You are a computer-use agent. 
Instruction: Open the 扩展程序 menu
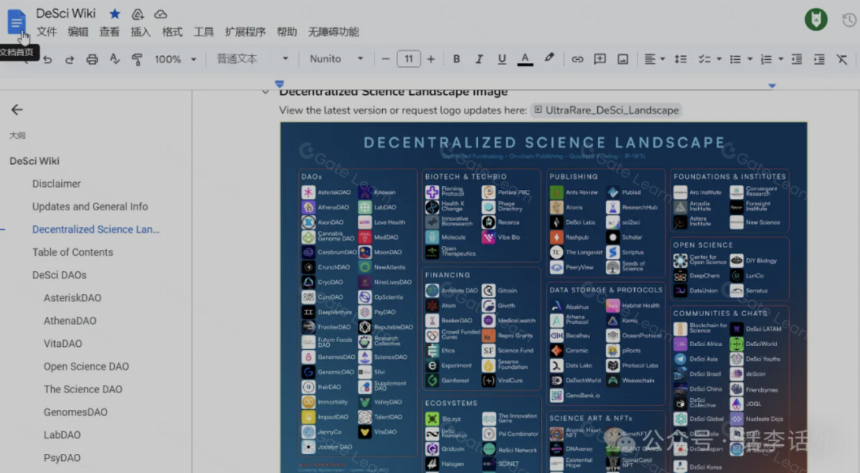[245, 32]
